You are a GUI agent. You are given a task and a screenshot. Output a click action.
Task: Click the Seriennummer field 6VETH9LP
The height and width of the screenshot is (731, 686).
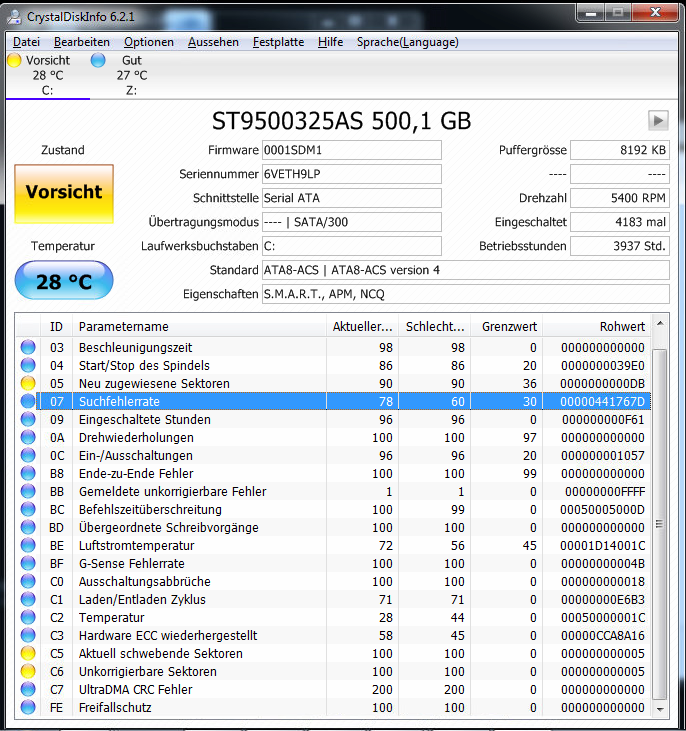352,174
